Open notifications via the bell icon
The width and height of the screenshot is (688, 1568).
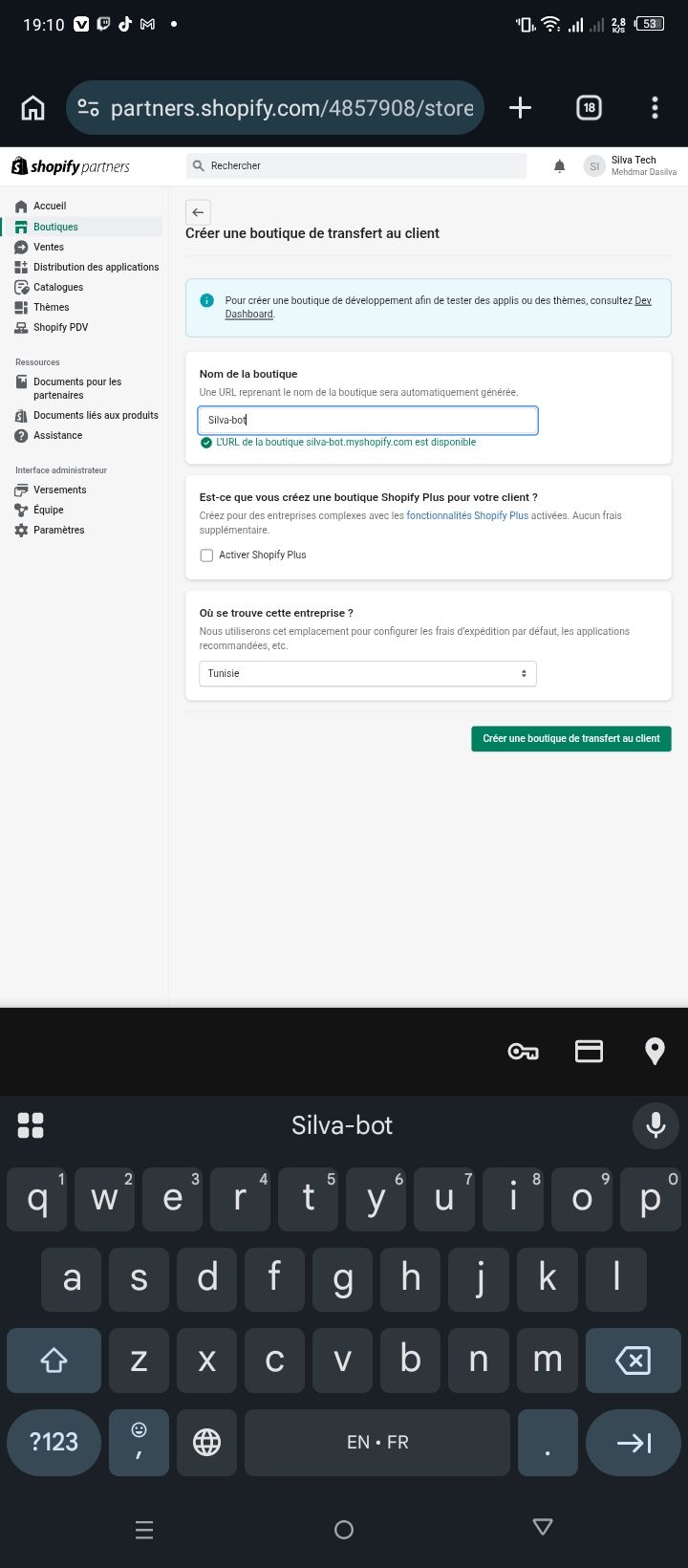tap(560, 166)
